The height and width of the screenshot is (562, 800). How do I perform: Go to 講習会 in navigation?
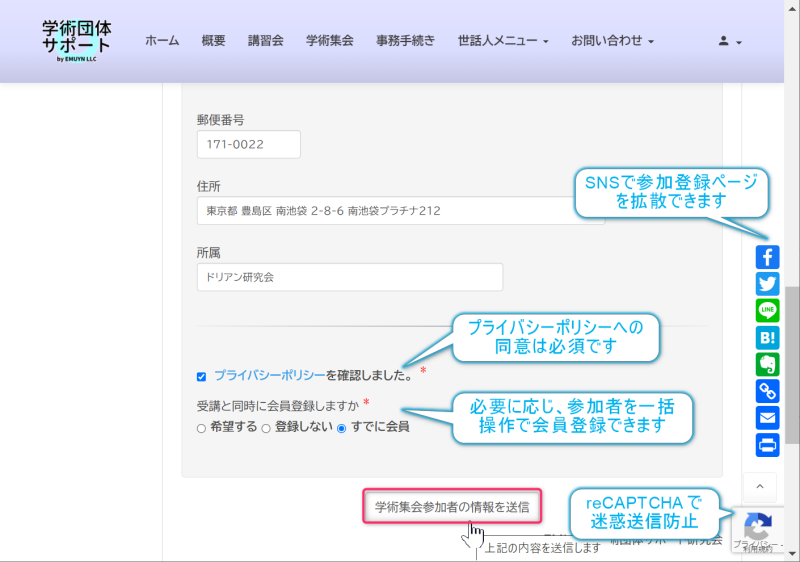[x=266, y=41]
